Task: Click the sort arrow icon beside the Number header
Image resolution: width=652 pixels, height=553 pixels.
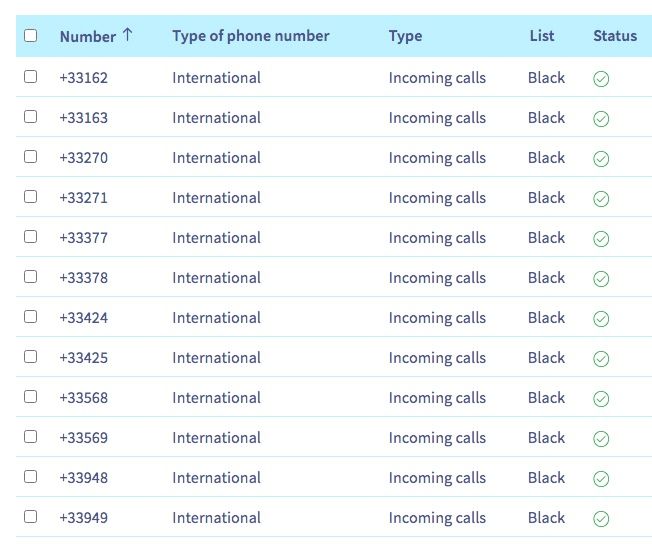Action: (127, 35)
